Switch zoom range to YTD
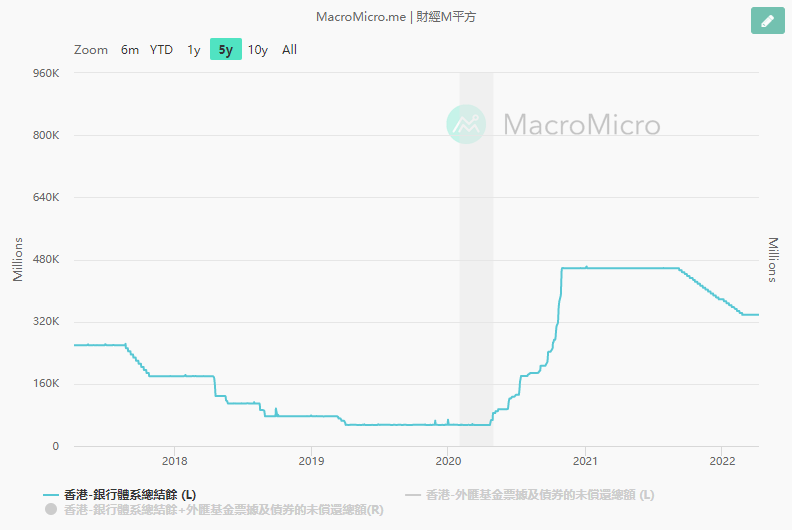Viewport: 792px width, 530px height. coord(161,50)
